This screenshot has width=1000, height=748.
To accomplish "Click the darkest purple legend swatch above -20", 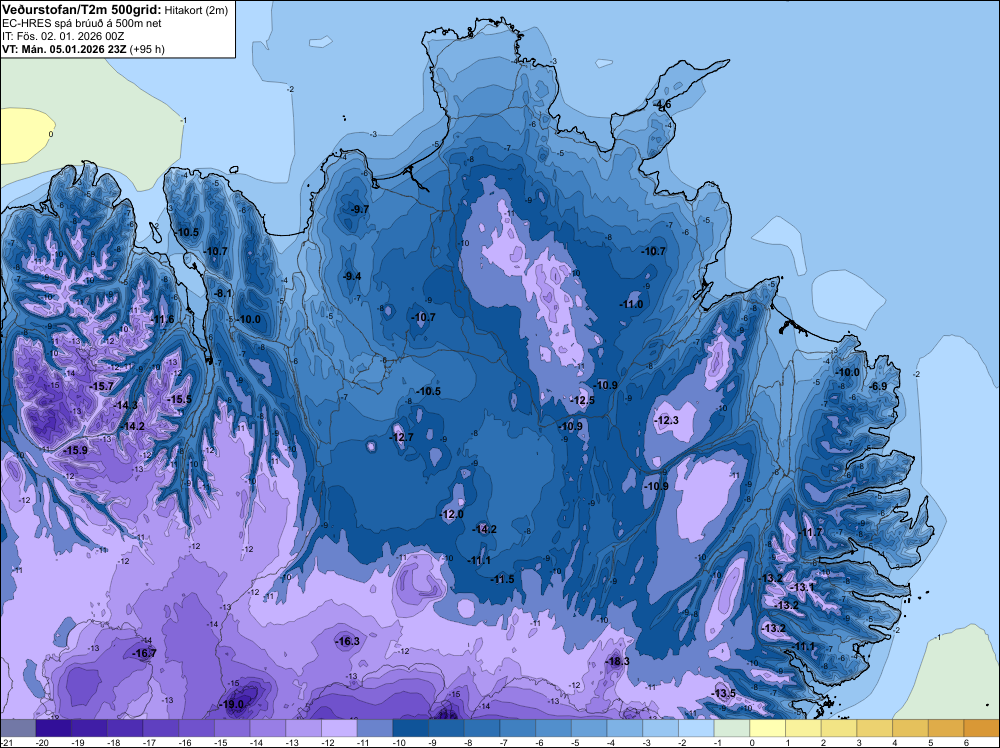I will tap(54, 728).
